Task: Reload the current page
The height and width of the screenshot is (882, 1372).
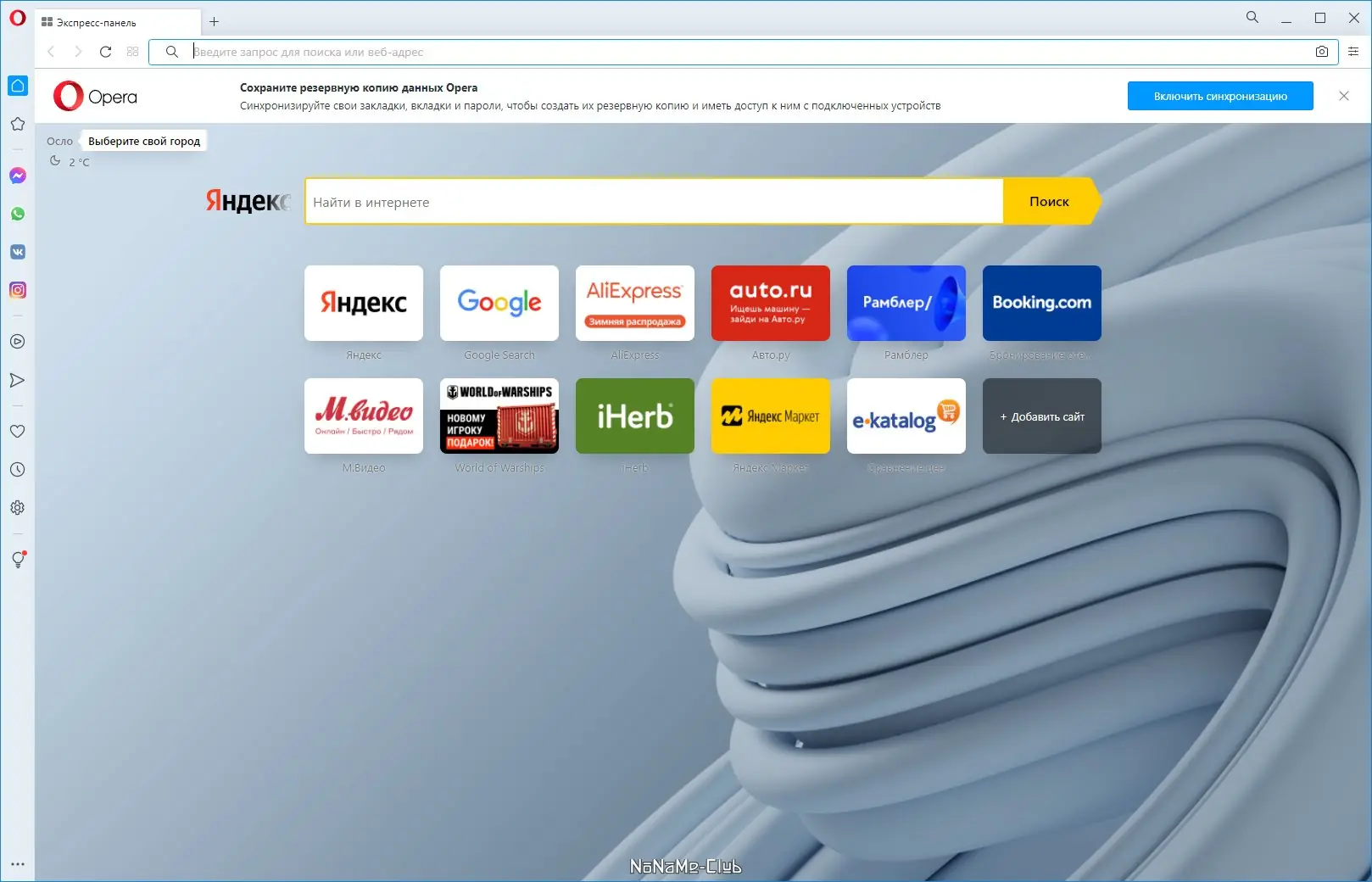Action: pyautogui.click(x=105, y=52)
